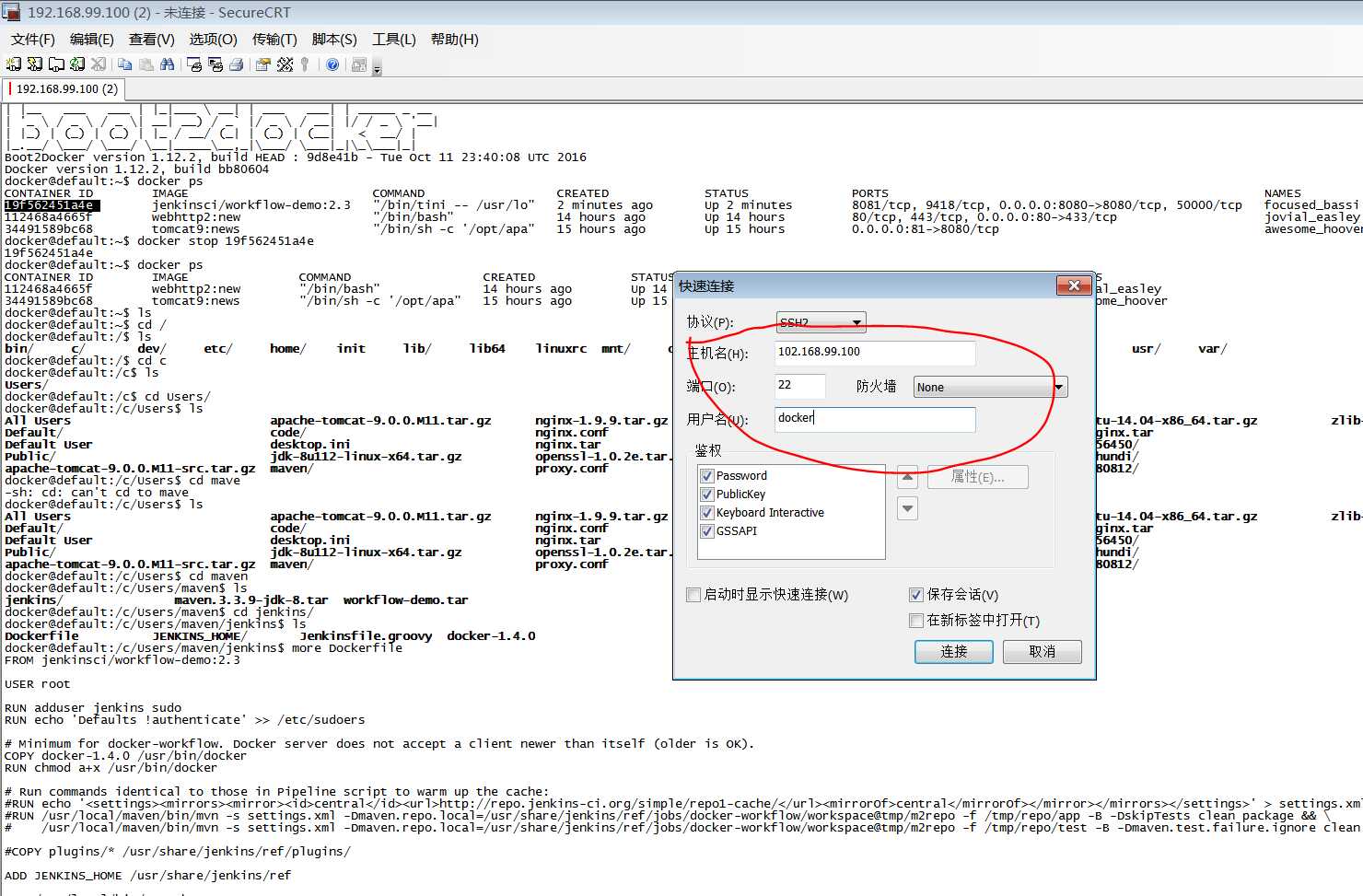Viewport: 1363px width, 896px height.
Task: Open Global Options tools icon
Action: [x=285, y=64]
